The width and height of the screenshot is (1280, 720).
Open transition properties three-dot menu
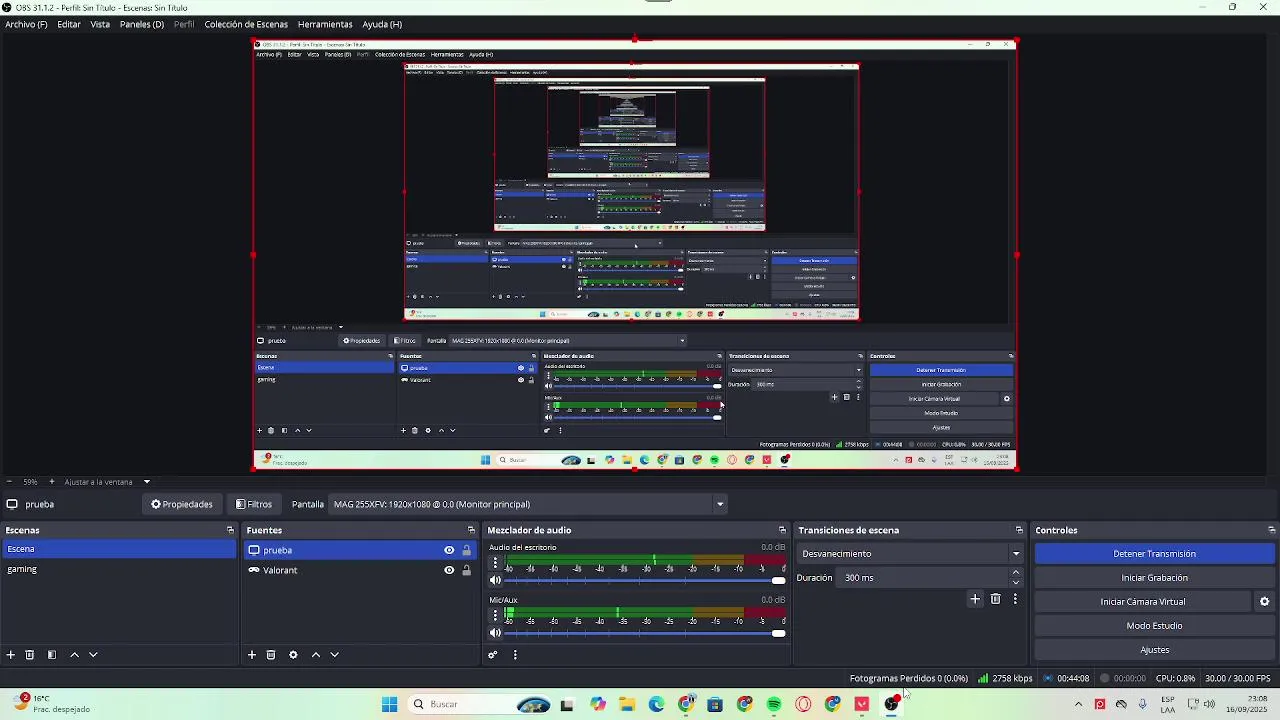1015,599
